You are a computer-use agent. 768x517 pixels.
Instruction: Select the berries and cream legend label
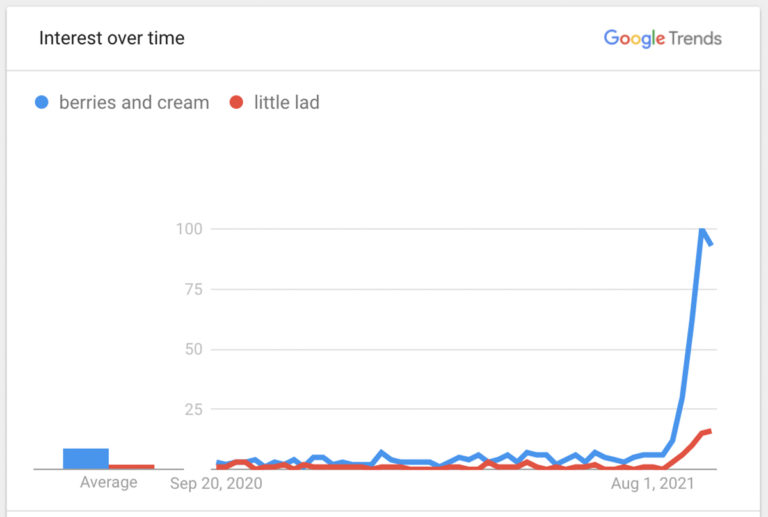pyautogui.click(x=134, y=102)
